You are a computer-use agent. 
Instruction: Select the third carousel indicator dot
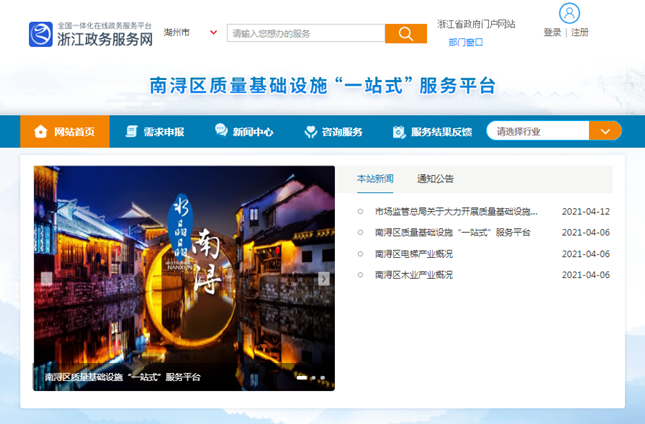point(323,377)
